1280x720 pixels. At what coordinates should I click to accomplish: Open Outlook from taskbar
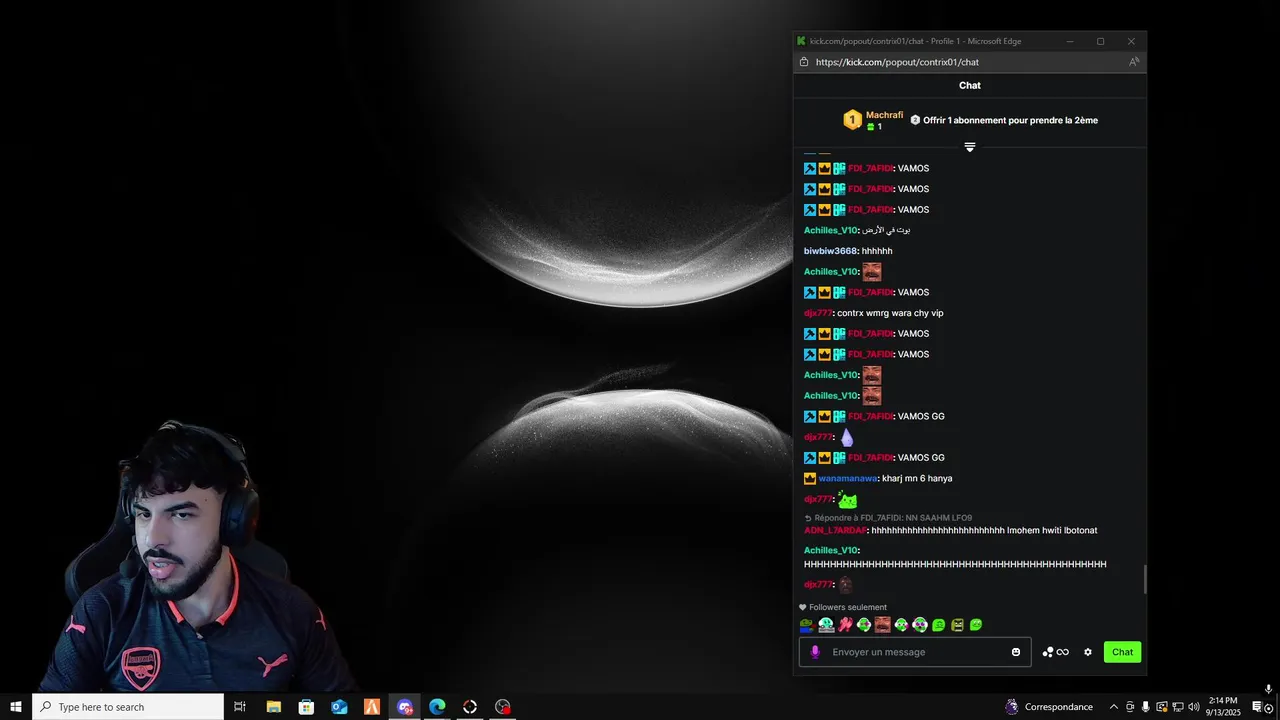click(x=339, y=707)
